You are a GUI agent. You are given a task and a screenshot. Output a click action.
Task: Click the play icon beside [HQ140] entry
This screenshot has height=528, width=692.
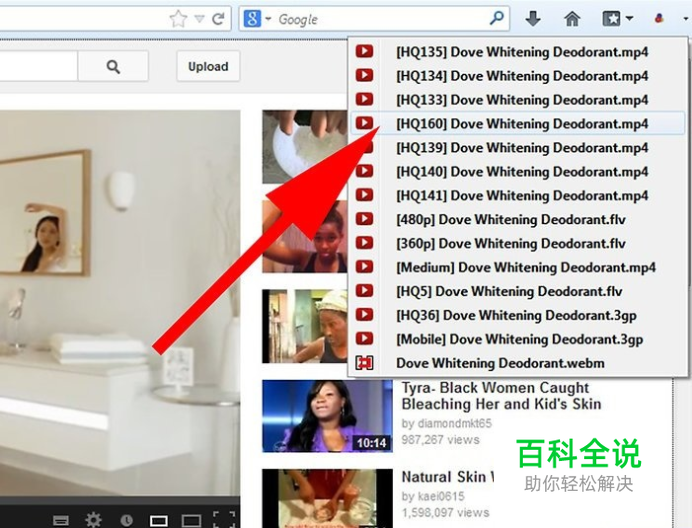(365, 171)
